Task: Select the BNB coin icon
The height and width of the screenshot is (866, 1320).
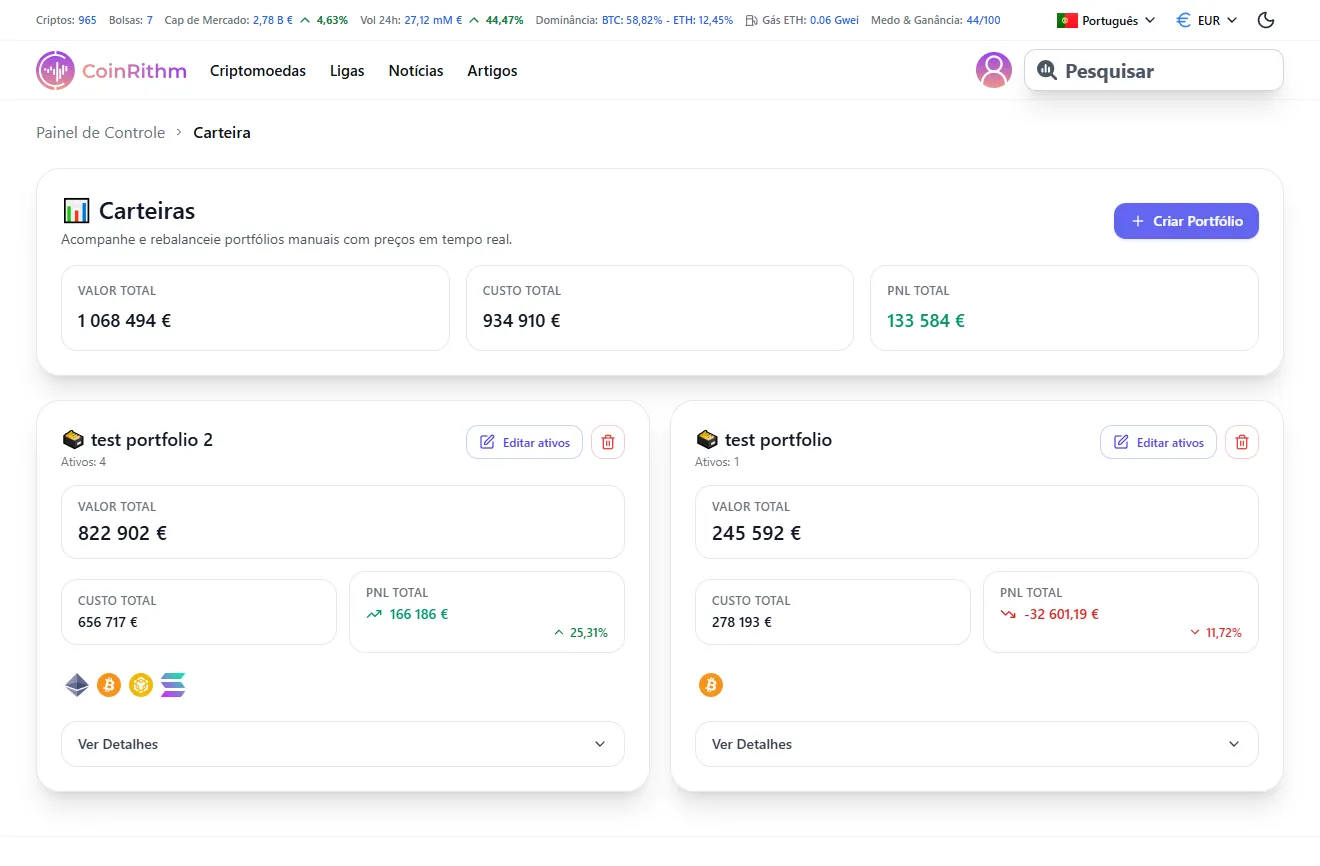Action: (140, 685)
